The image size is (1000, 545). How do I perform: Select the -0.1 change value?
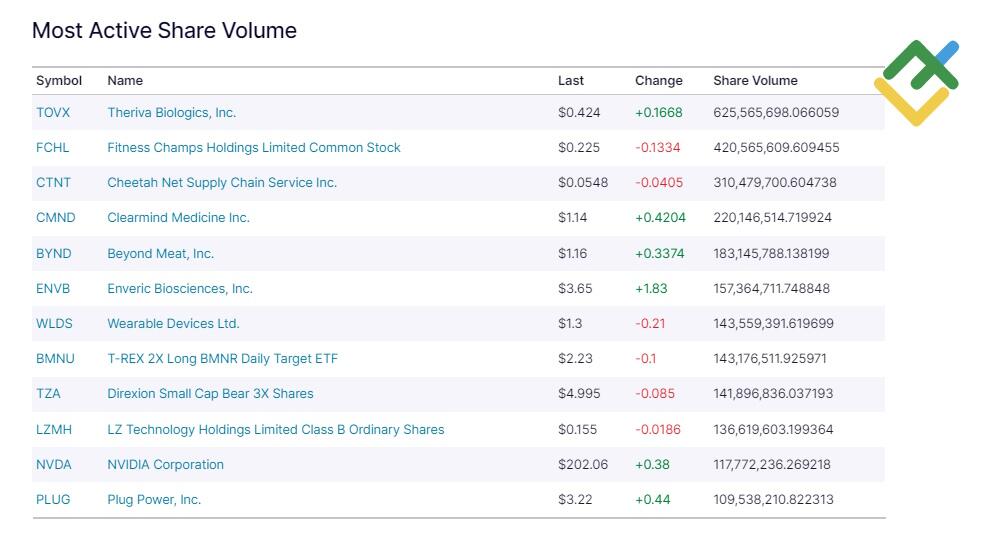point(645,359)
